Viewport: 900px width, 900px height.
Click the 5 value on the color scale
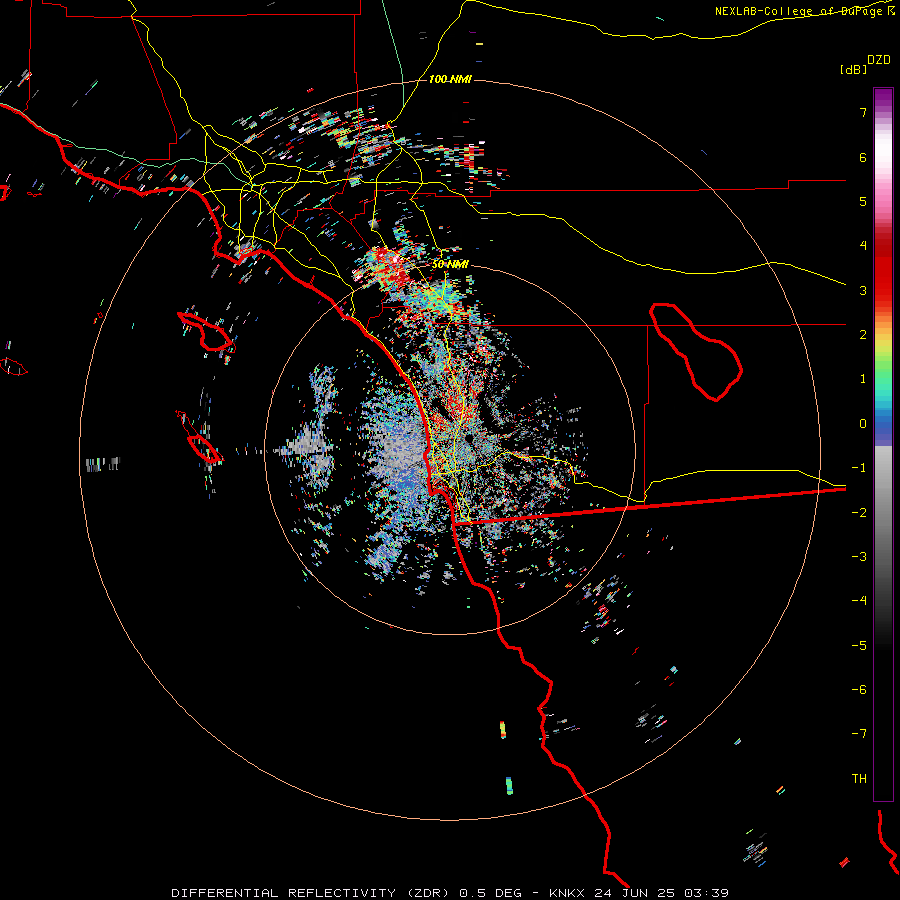coord(863,201)
